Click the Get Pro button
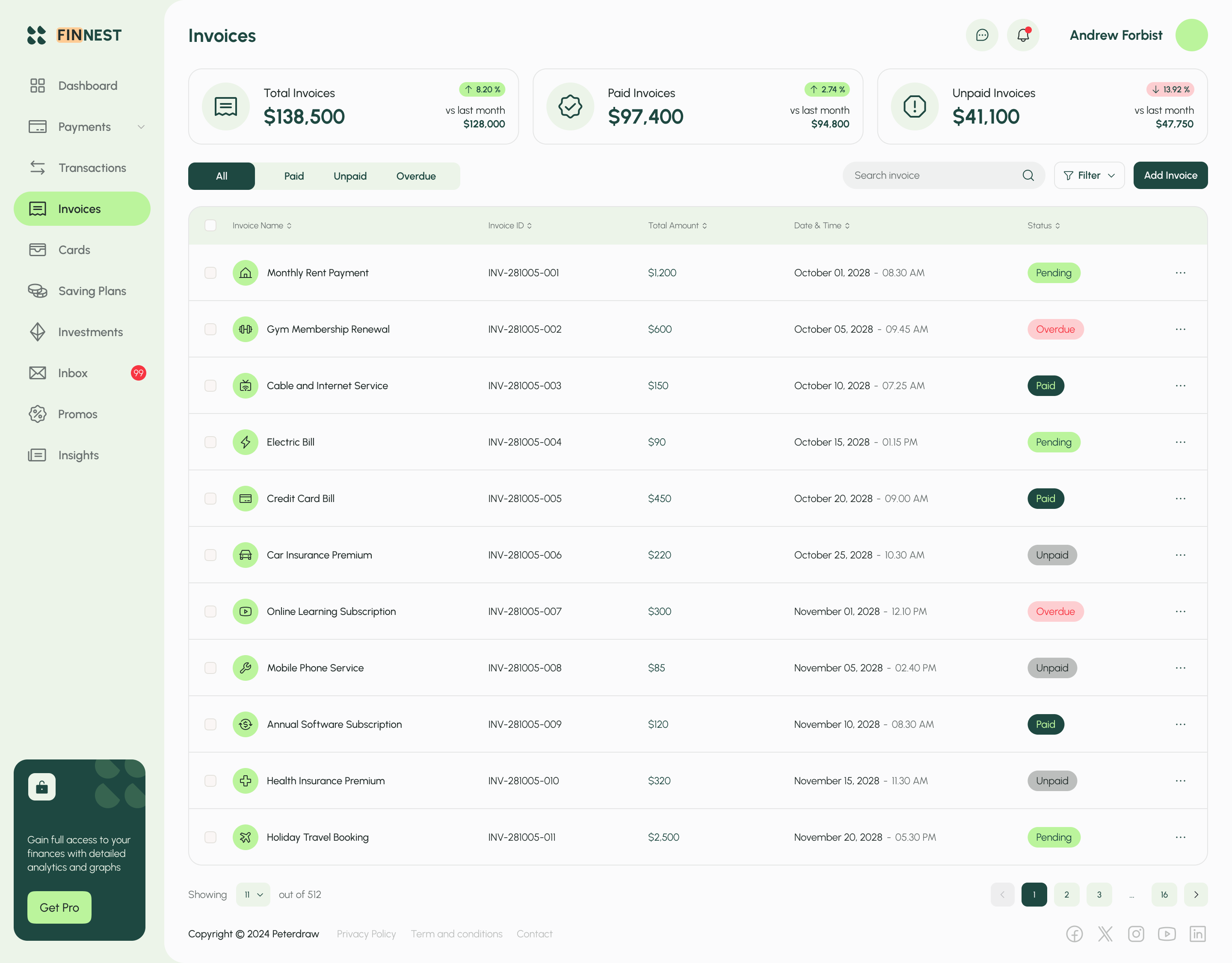The height and width of the screenshot is (963, 1232). click(59, 907)
